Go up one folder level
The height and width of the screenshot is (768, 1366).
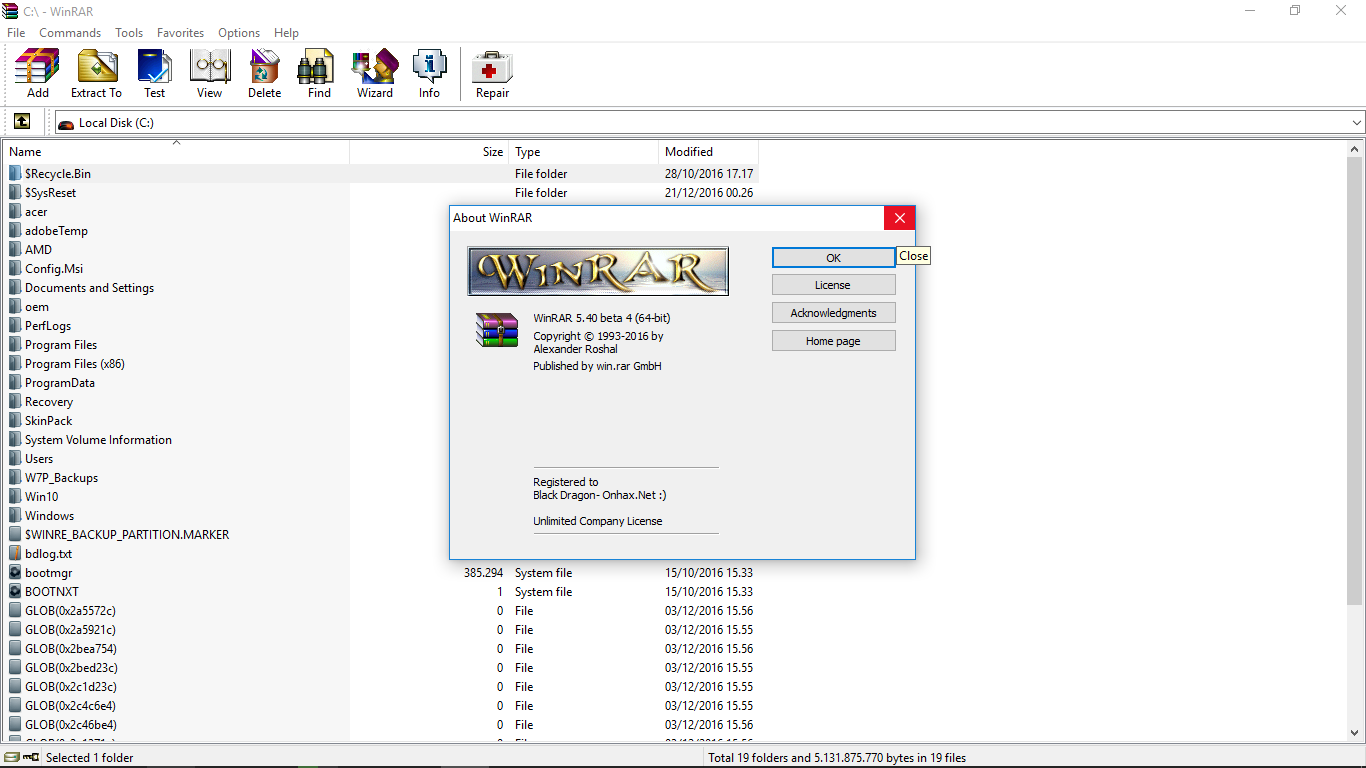[x=22, y=122]
